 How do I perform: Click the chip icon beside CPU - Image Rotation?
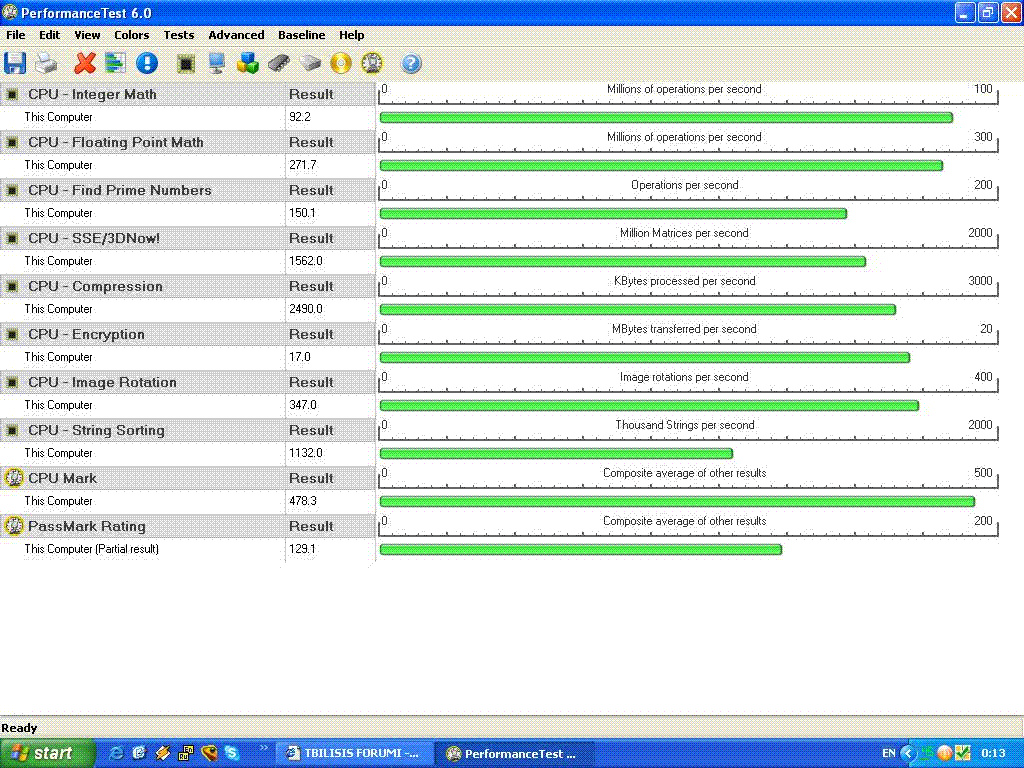pos(12,383)
